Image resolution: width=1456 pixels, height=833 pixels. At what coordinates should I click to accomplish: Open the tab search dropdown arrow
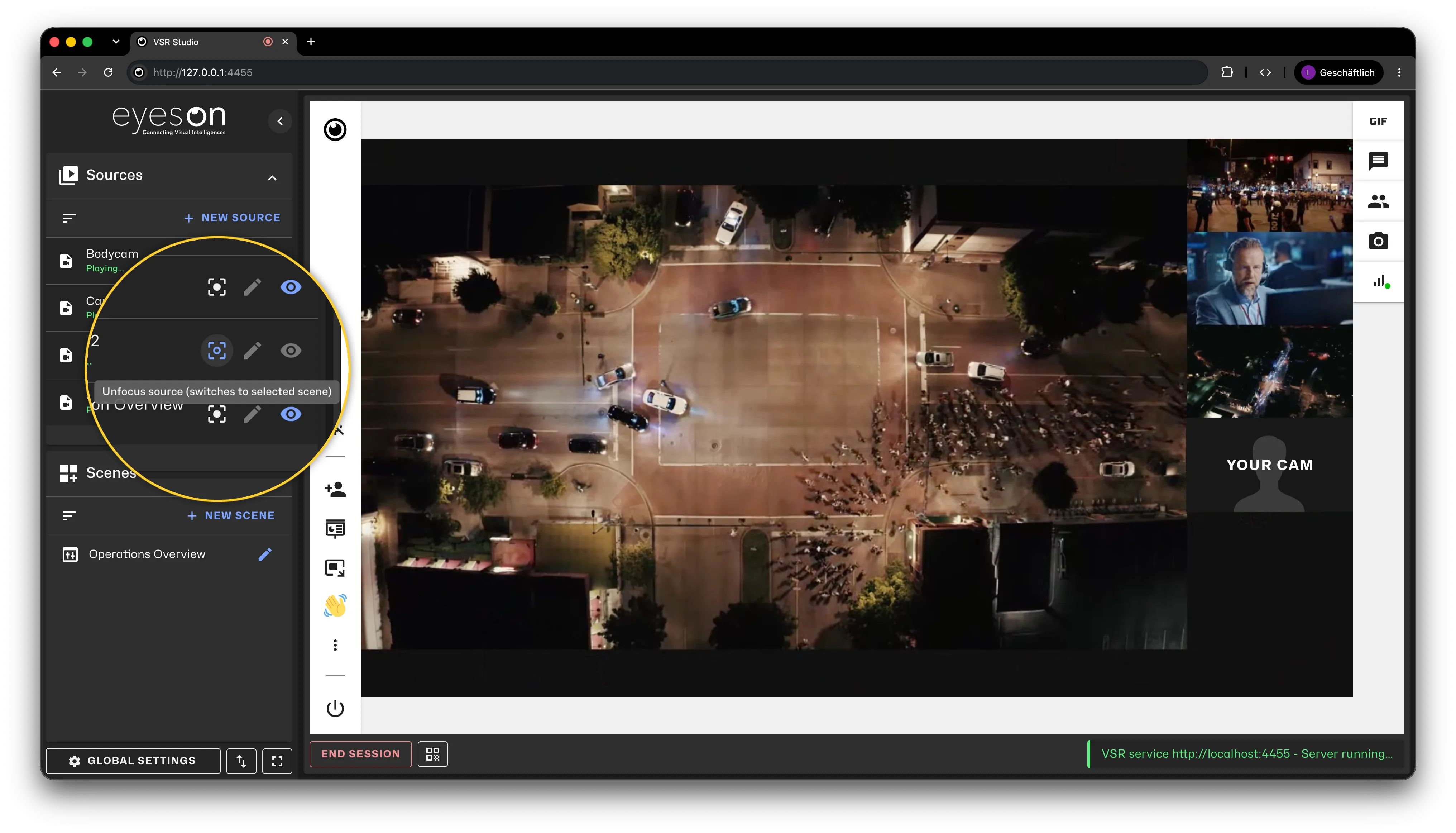click(116, 42)
